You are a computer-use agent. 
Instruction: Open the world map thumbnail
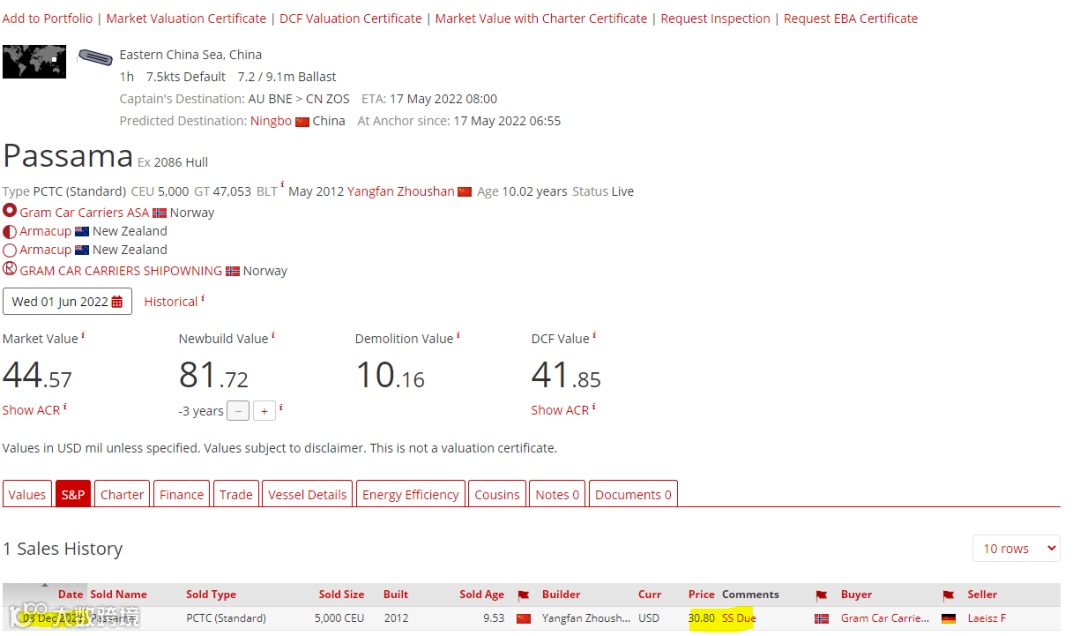[x=34, y=62]
